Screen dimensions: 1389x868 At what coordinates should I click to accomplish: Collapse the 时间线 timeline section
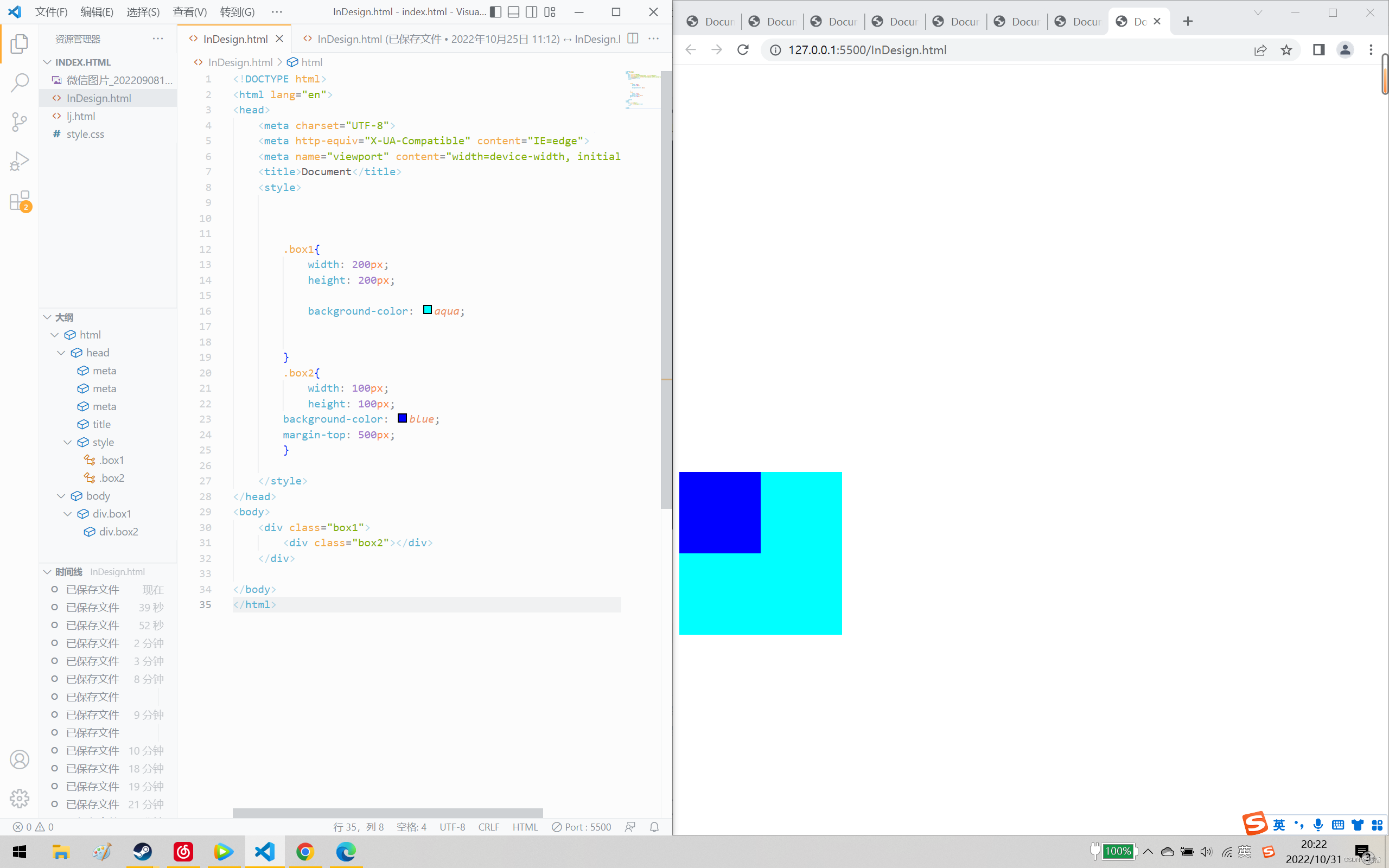47,572
